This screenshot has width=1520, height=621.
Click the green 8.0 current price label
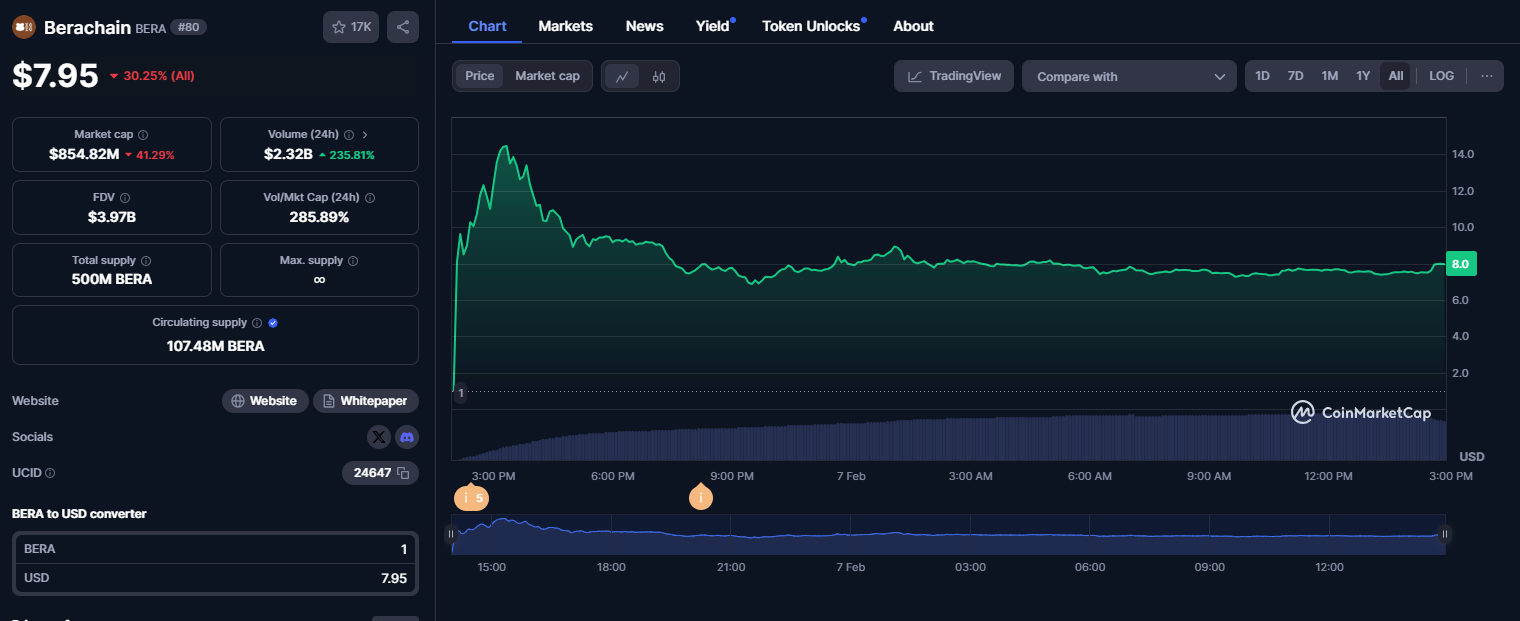tap(1460, 264)
